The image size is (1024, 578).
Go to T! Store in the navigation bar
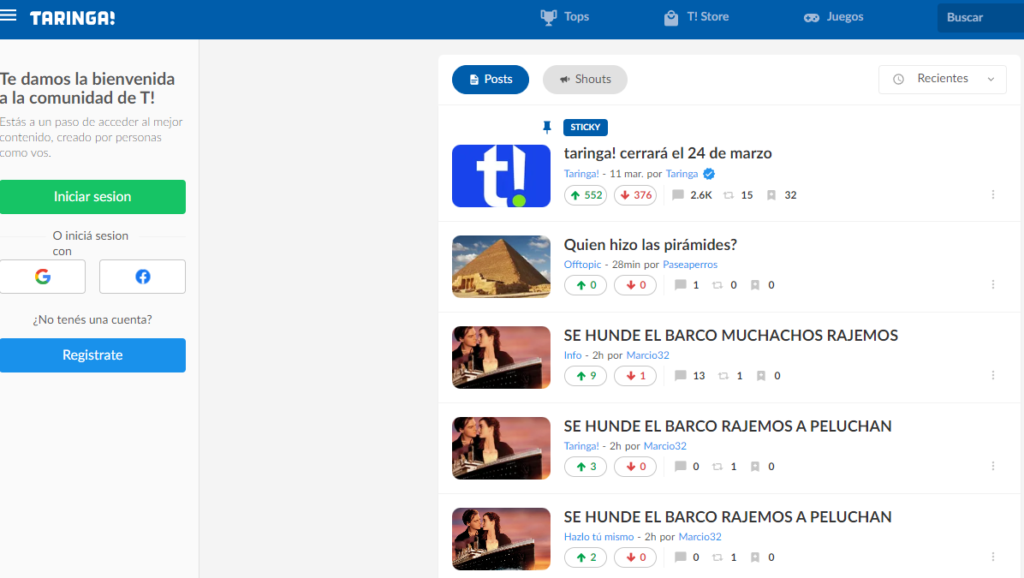(696, 17)
